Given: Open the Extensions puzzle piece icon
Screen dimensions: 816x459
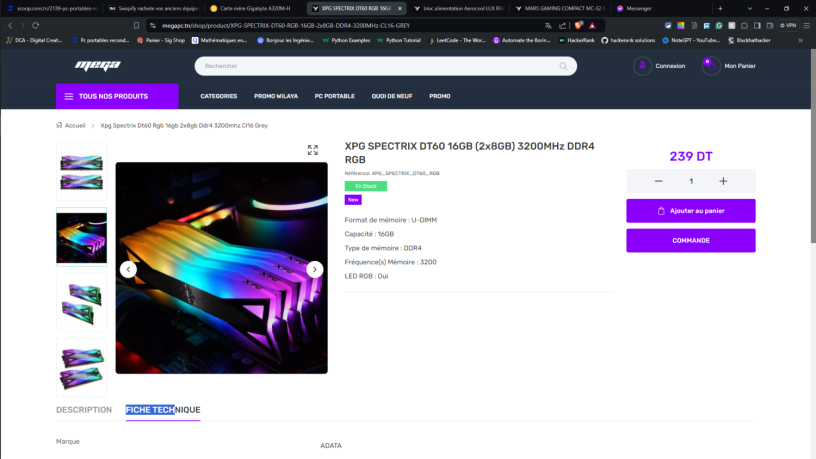Looking at the screenshot, I should [x=745, y=26].
